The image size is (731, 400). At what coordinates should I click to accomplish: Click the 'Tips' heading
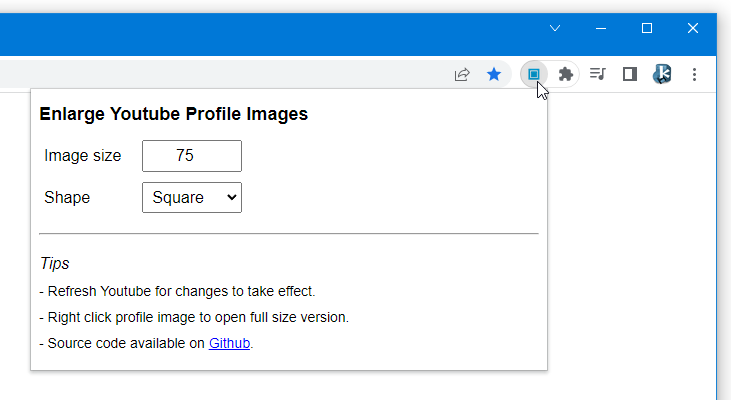tap(55, 263)
